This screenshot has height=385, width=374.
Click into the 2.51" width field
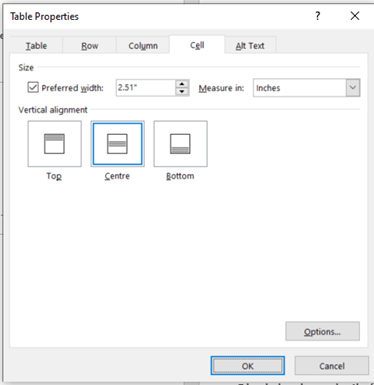[x=146, y=88]
